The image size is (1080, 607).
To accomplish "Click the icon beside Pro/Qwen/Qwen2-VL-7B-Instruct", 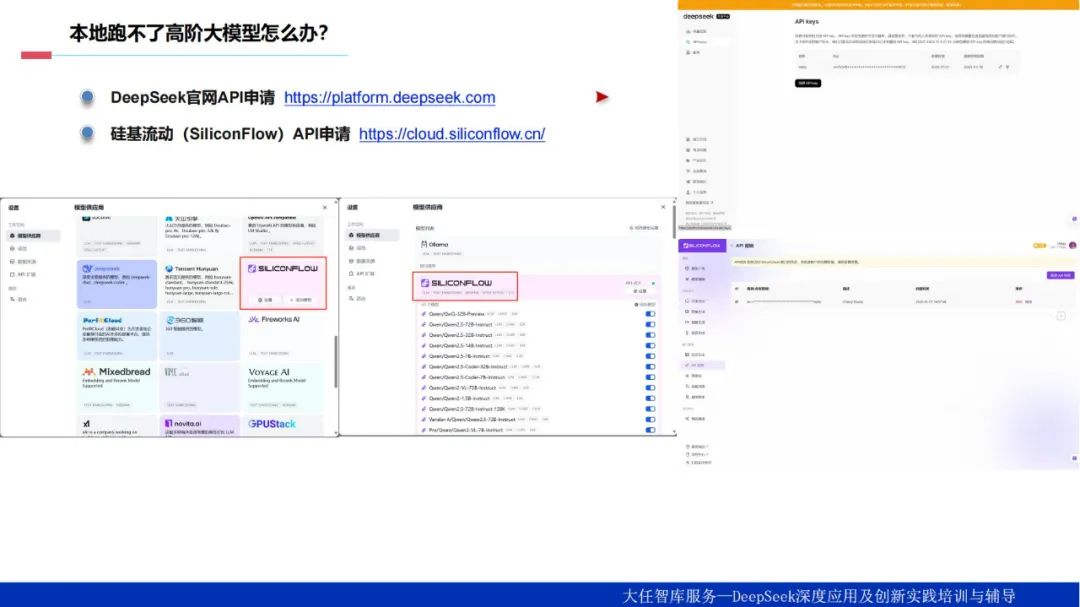I will click(424, 430).
